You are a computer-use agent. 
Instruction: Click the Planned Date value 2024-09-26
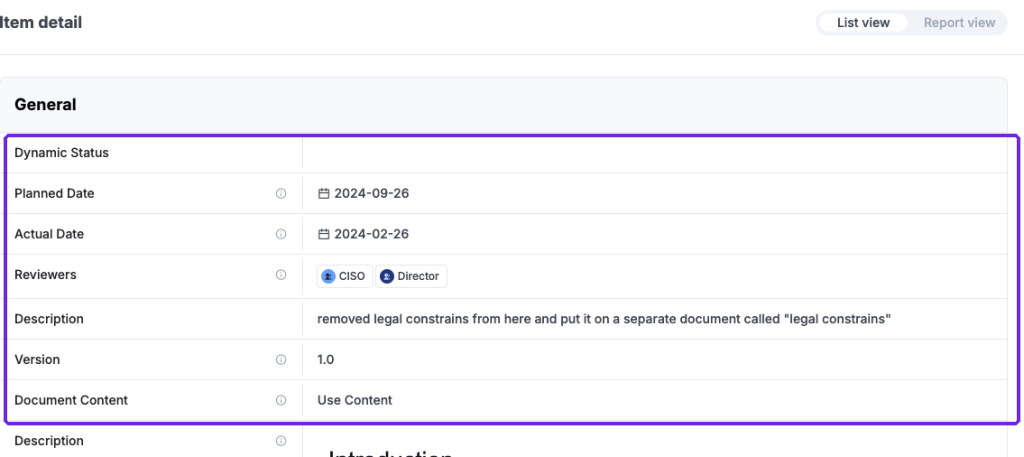372,193
